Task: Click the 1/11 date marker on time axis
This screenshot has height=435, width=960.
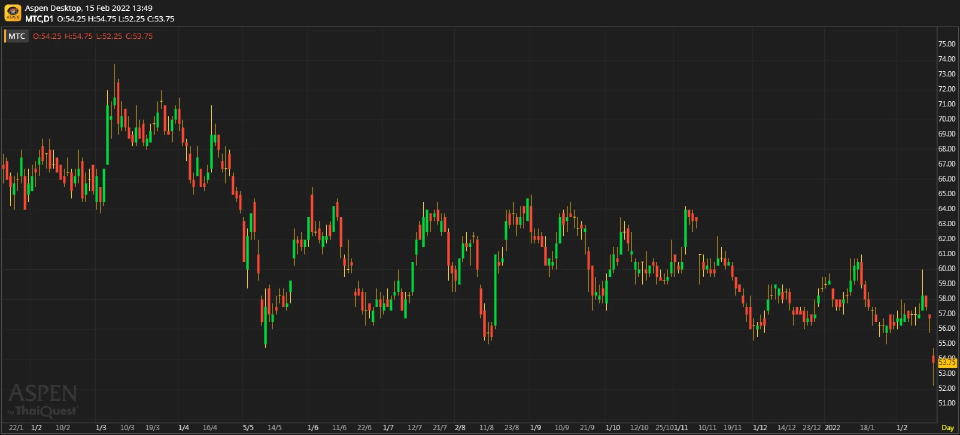Action: [x=680, y=427]
